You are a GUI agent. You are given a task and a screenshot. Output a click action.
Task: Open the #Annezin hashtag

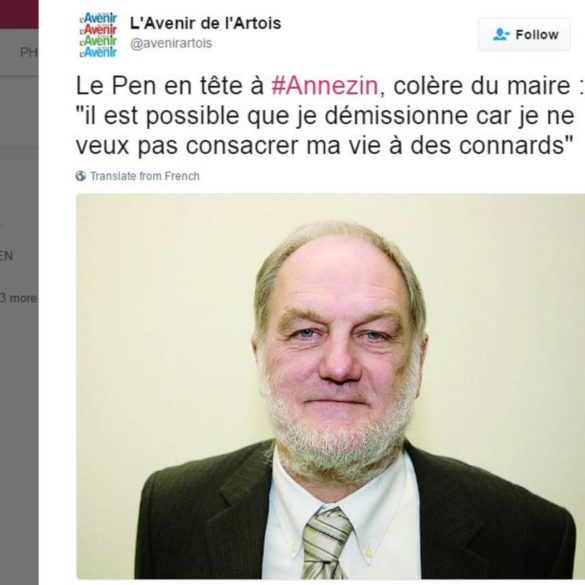click(x=325, y=86)
